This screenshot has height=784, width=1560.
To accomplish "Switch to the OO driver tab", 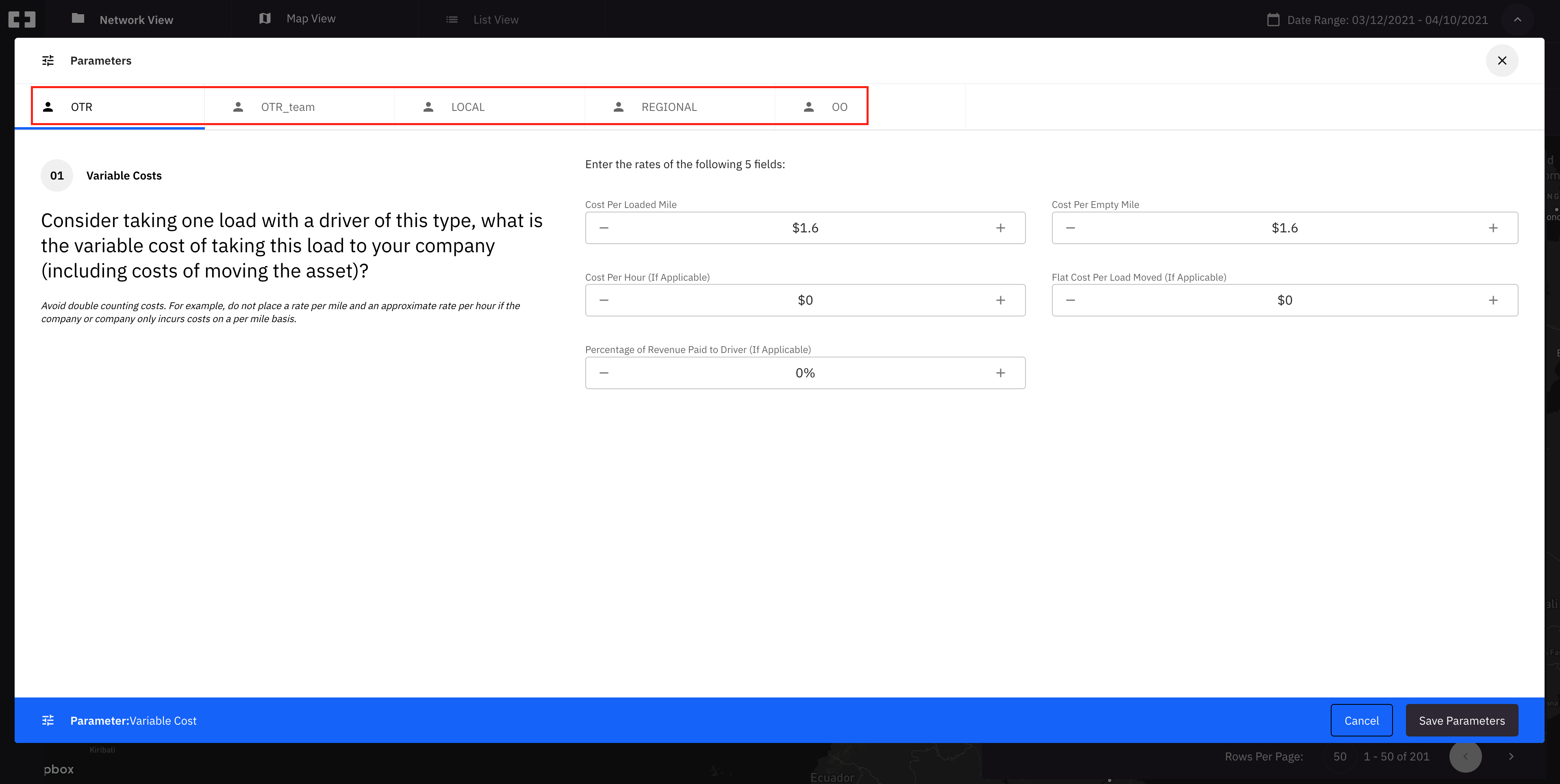I will [x=839, y=107].
